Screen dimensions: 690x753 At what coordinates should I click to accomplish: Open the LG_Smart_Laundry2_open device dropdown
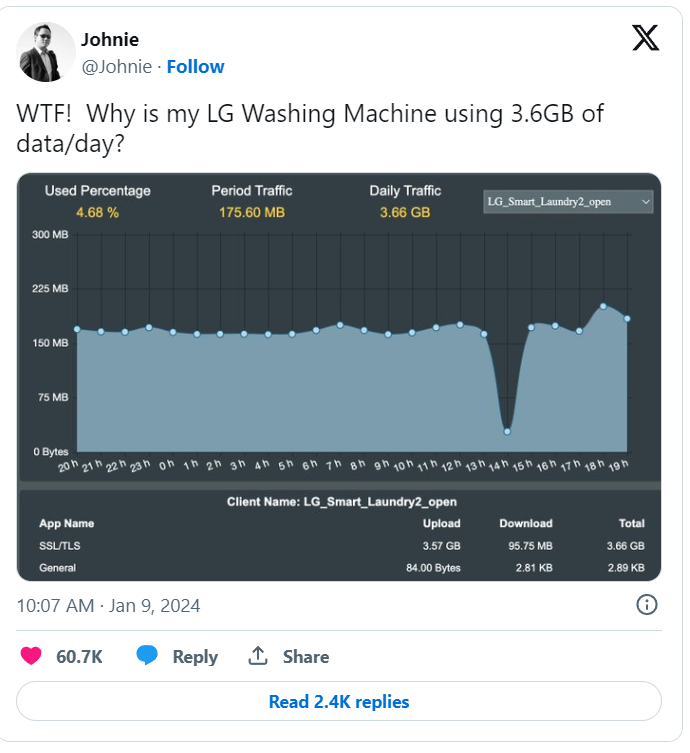tap(568, 202)
